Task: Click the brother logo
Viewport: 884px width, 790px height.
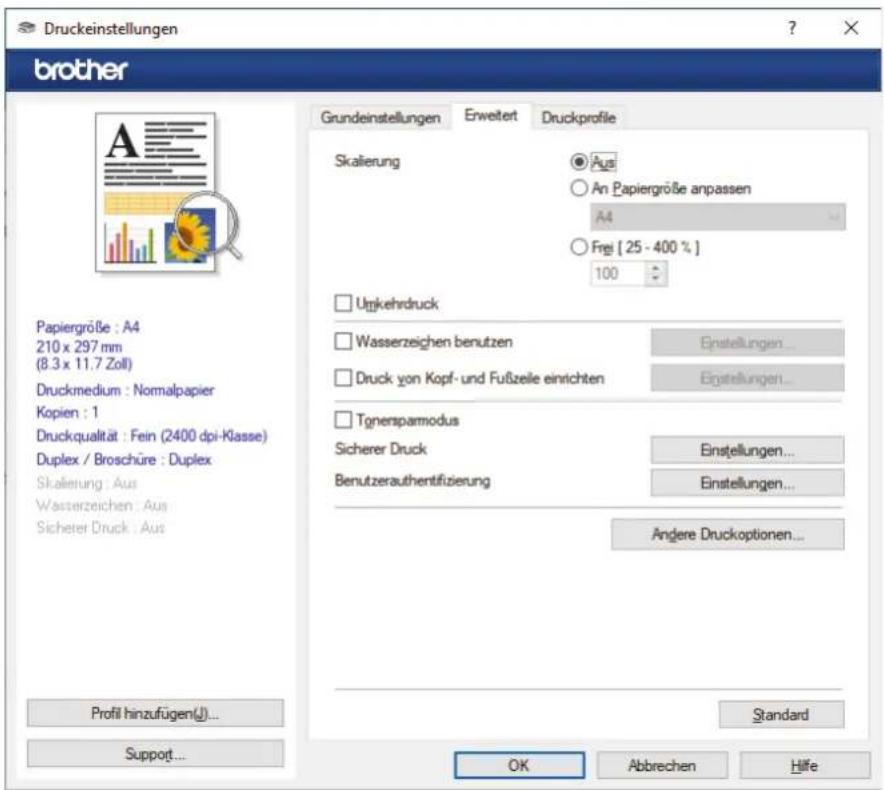Action: click(x=81, y=70)
